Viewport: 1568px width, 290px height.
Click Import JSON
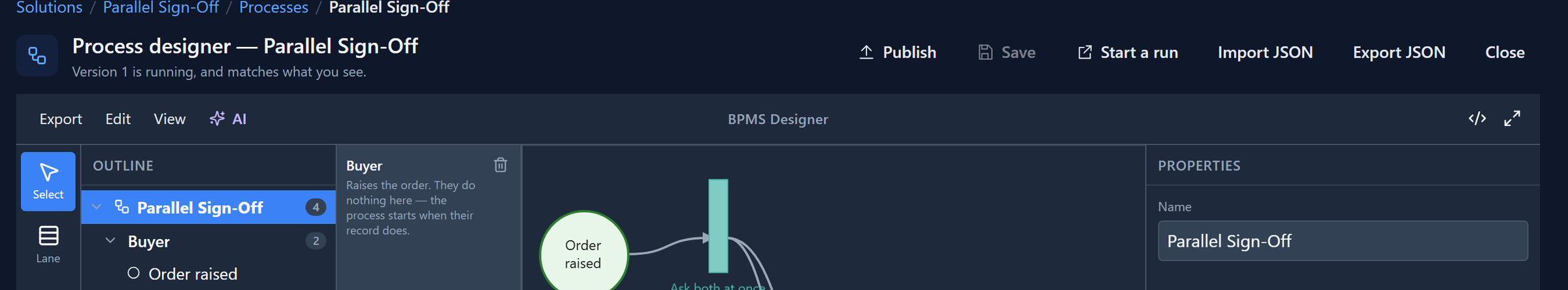pyautogui.click(x=1265, y=52)
